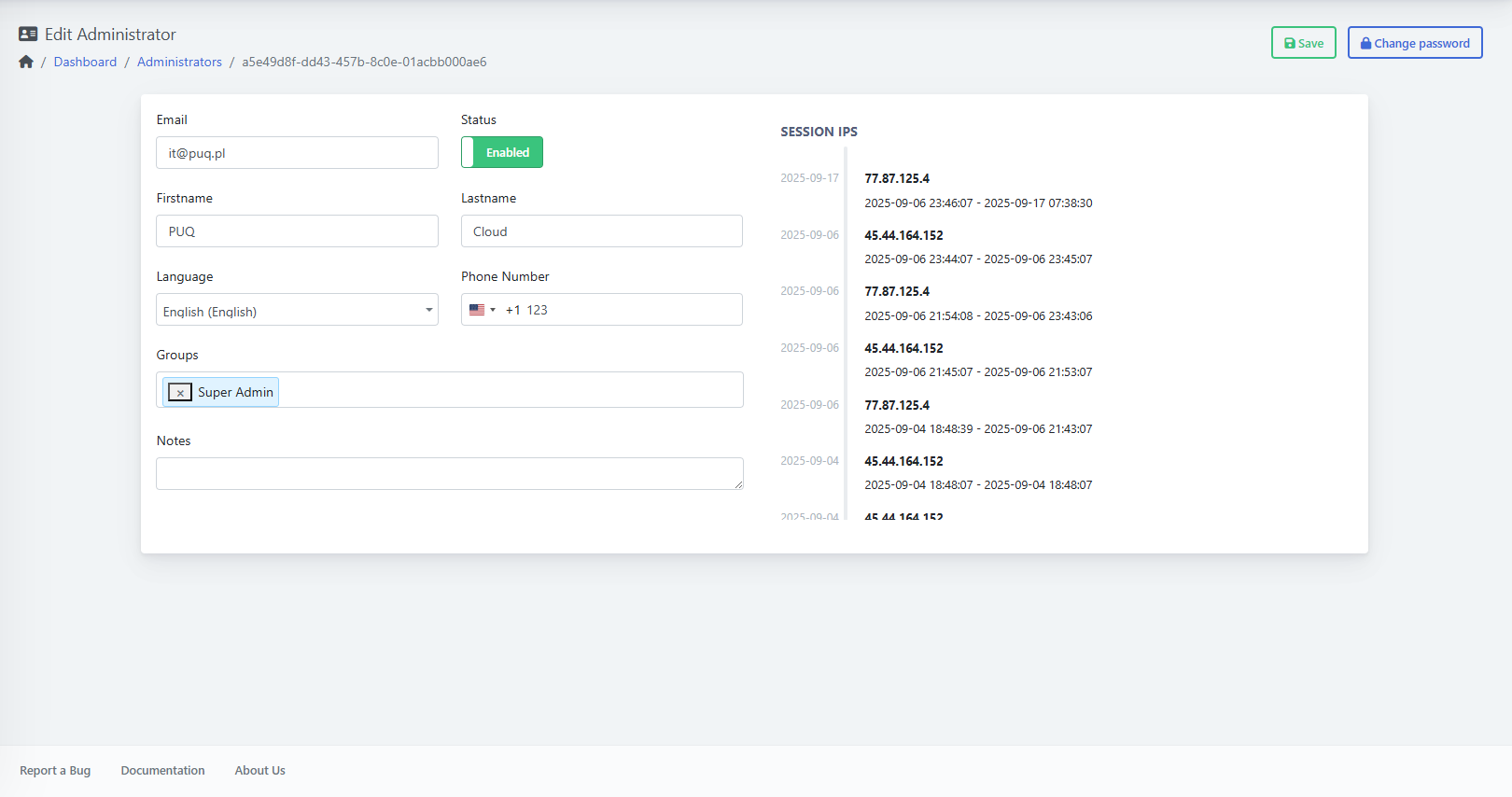This screenshot has height=797, width=1512.
Task: Open the Documentation footer link
Action: coord(162,771)
